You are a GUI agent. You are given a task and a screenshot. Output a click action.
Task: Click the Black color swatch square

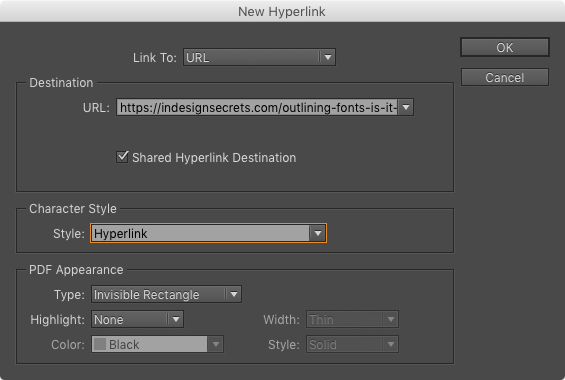click(100, 344)
